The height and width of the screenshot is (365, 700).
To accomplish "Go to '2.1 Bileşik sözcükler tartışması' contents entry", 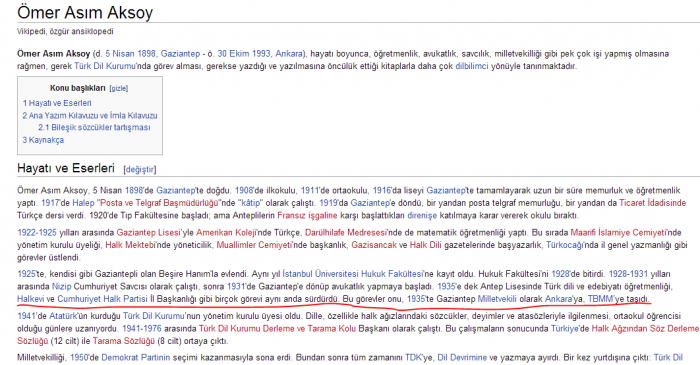I will [x=94, y=128].
